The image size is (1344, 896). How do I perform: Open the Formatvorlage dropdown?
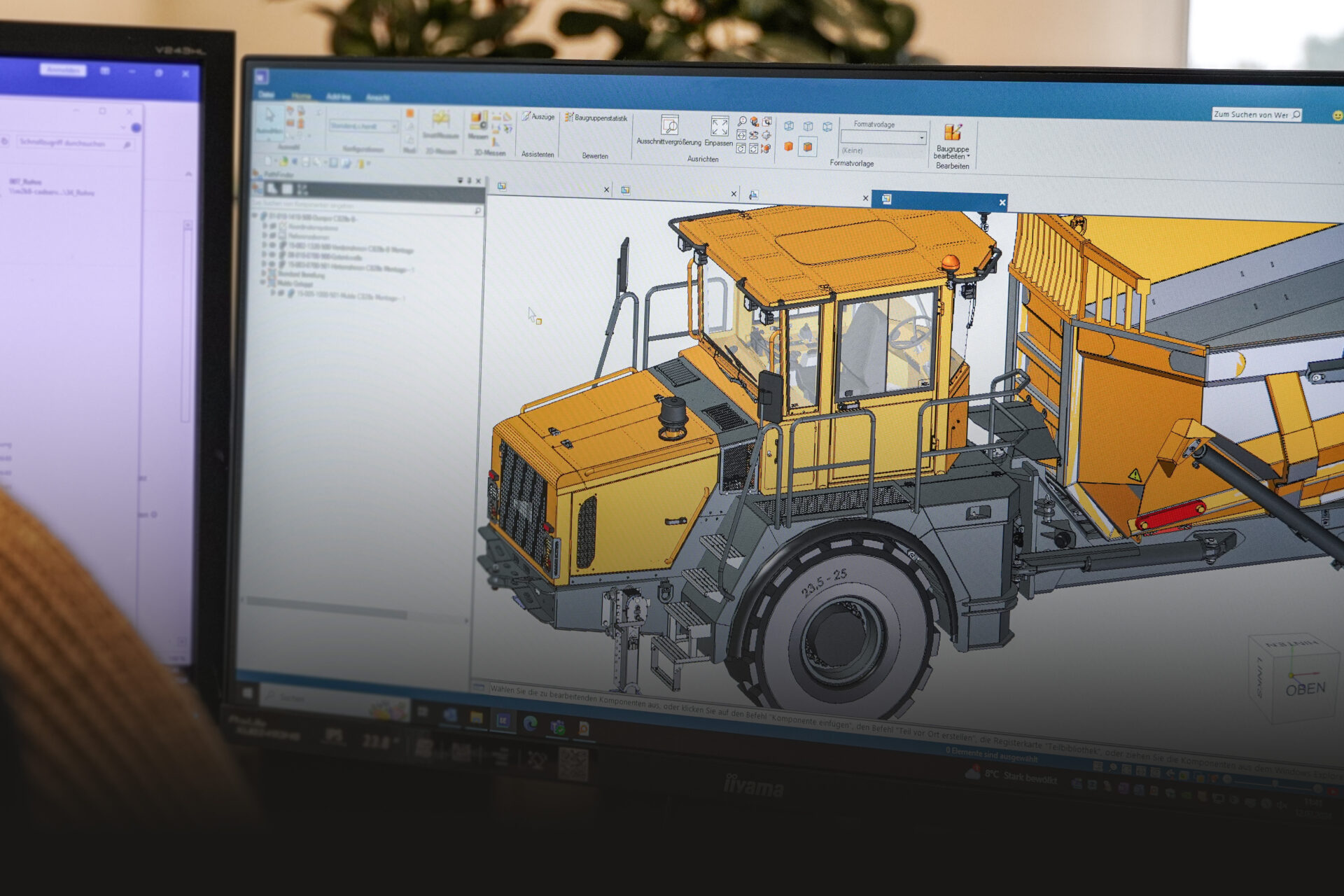click(921, 138)
